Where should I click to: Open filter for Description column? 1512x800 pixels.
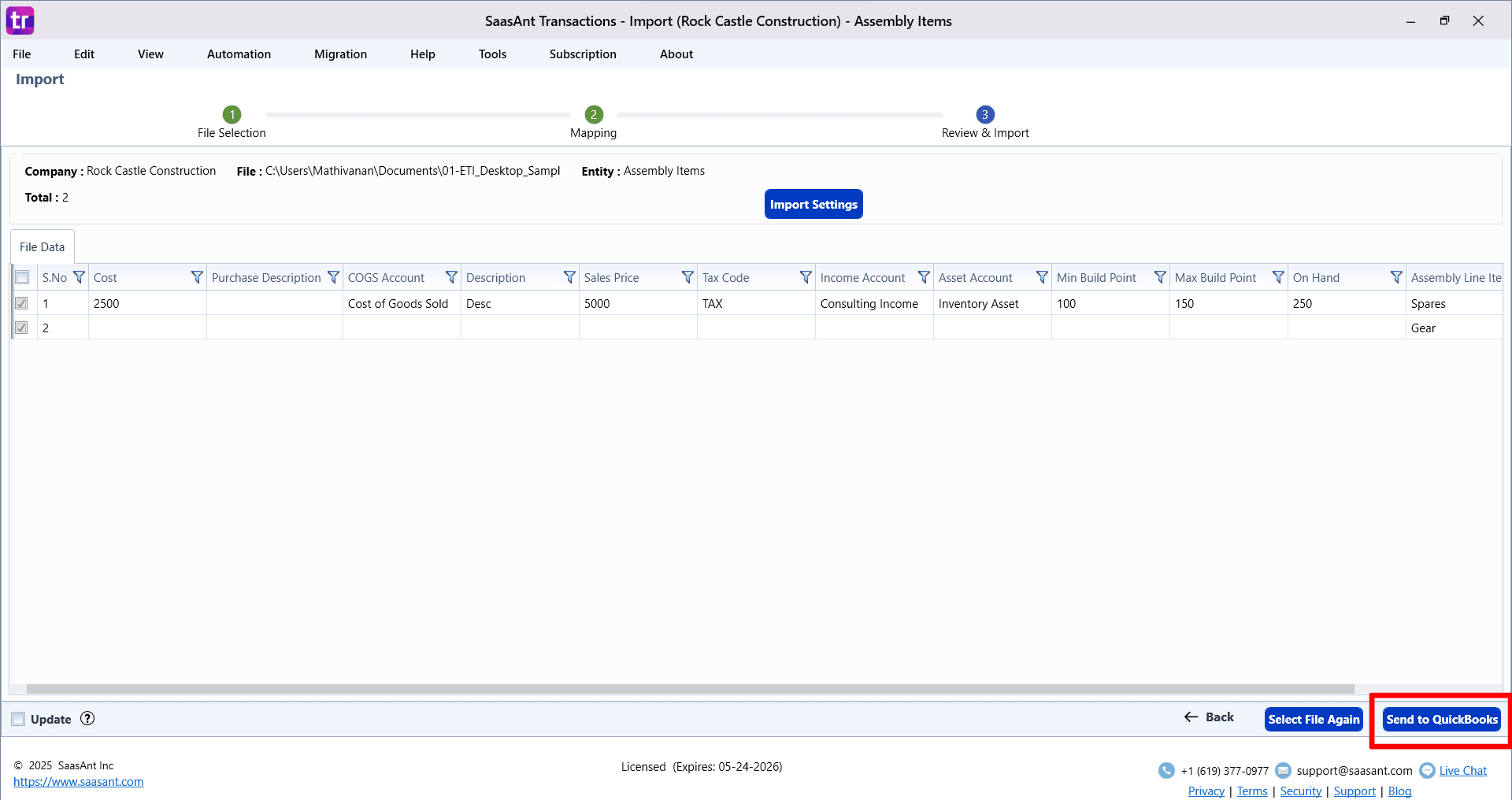569,277
